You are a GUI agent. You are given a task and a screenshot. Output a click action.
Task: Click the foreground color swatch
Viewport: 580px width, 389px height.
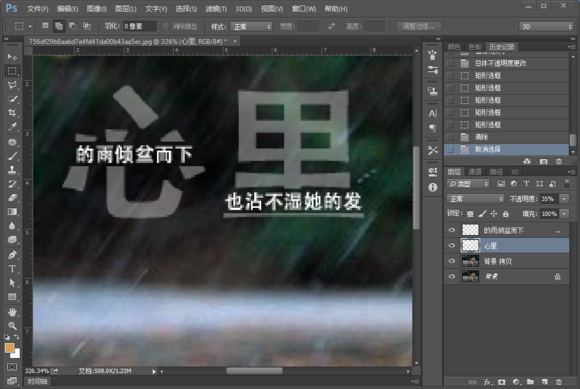[9, 348]
